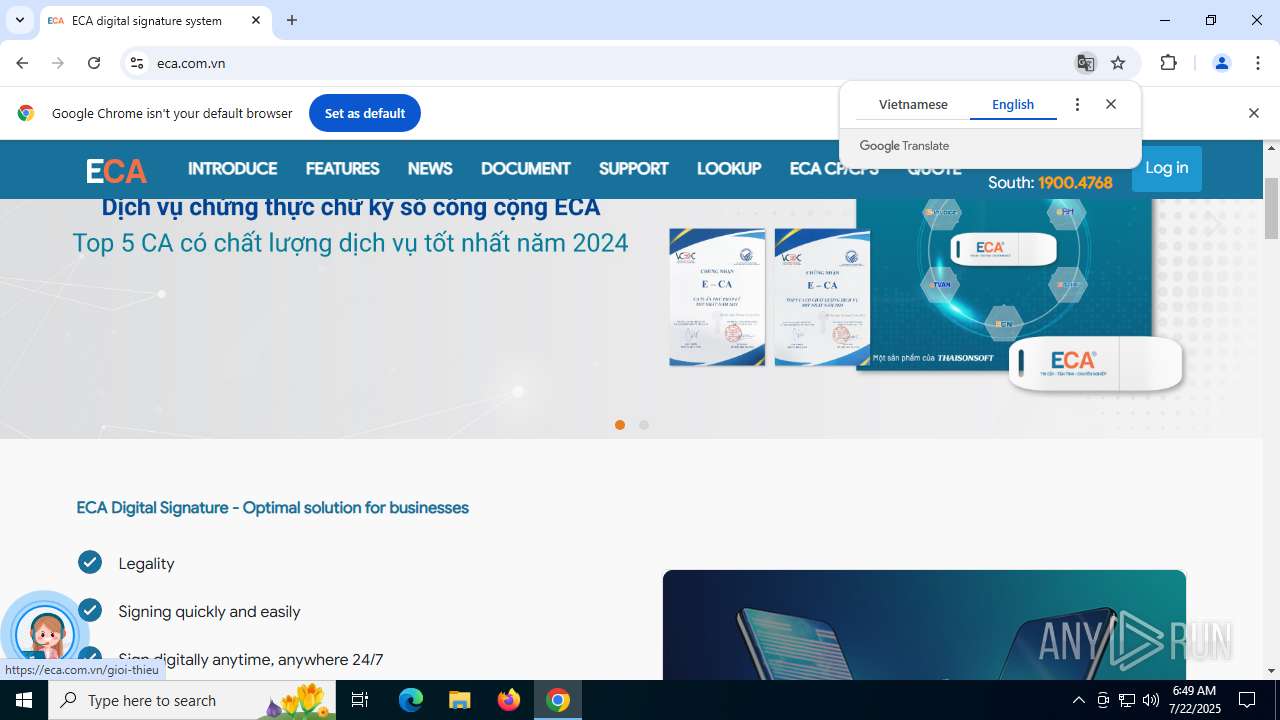Click the address bar showing eca.com.vn
The width and height of the screenshot is (1280, 720).
(600, 63)
